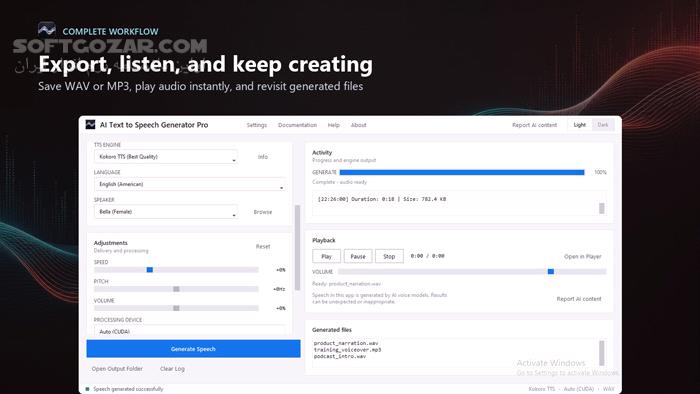Click Generate Speech
This screenshot has width=700, height=394.
point(193,348)
